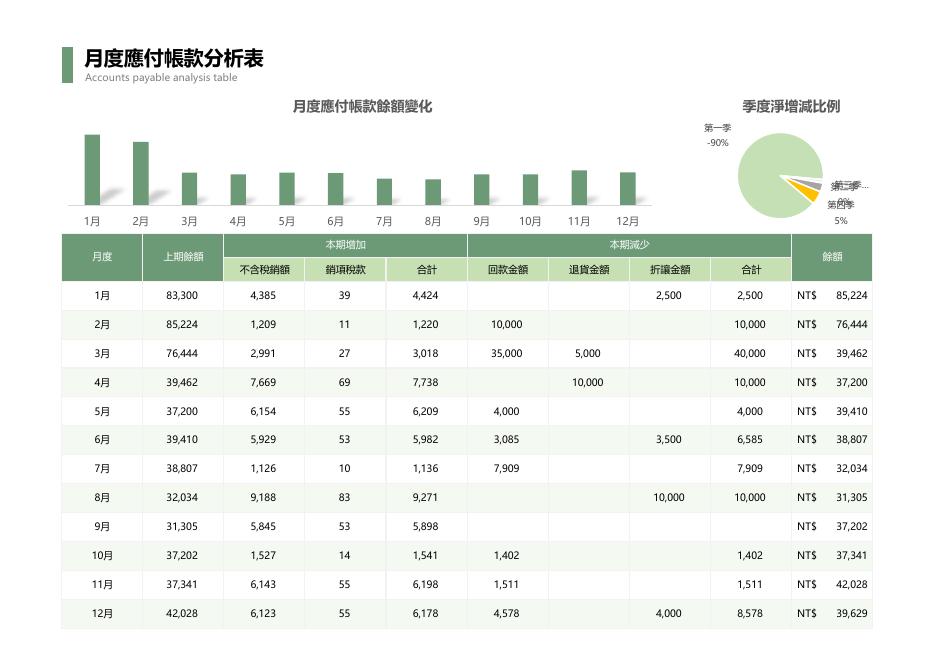Select cell 7,669 in the 4月 row
This screenshot has width=936, height=662.
(x=263, y=383)
